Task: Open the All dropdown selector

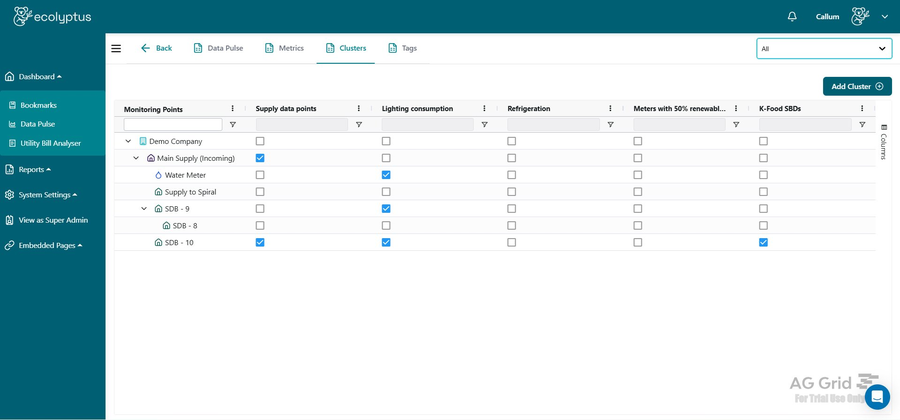Action: [823, 48]
